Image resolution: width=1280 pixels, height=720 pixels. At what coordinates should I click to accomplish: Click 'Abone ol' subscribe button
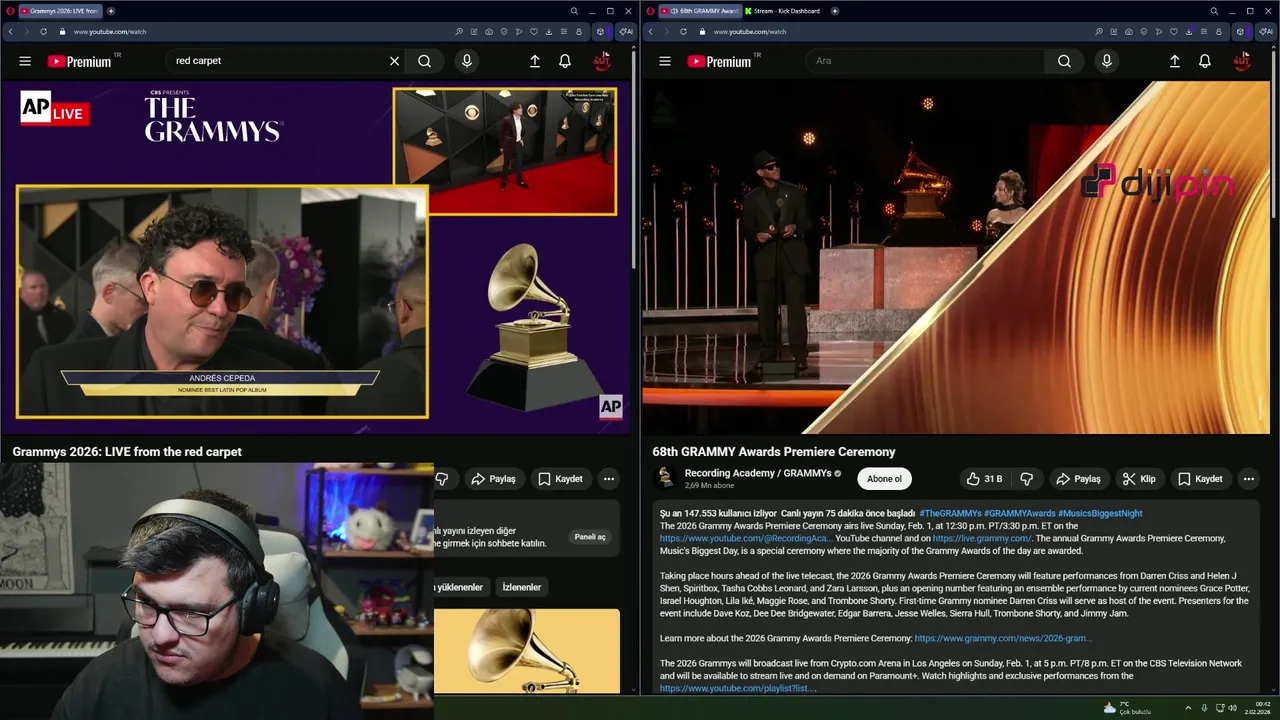click(884, 479)
